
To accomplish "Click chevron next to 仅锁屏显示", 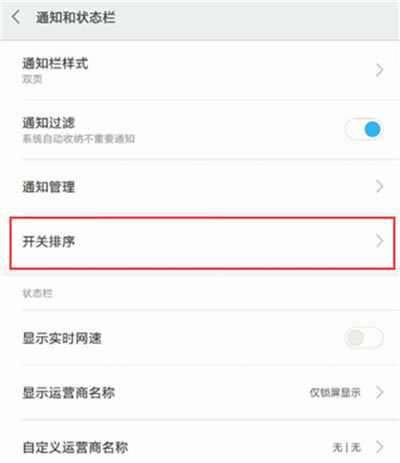I will (379, 392).
